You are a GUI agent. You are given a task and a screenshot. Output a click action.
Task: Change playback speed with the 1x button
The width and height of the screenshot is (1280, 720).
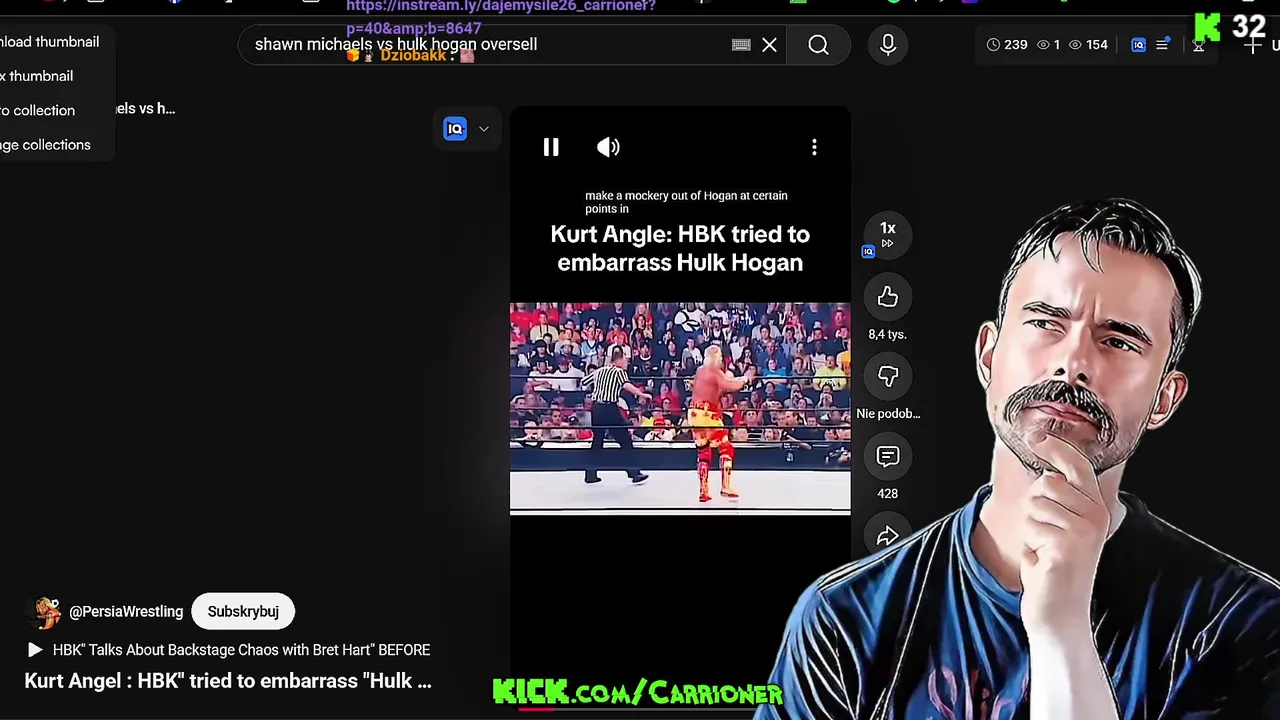coord(888,234)
